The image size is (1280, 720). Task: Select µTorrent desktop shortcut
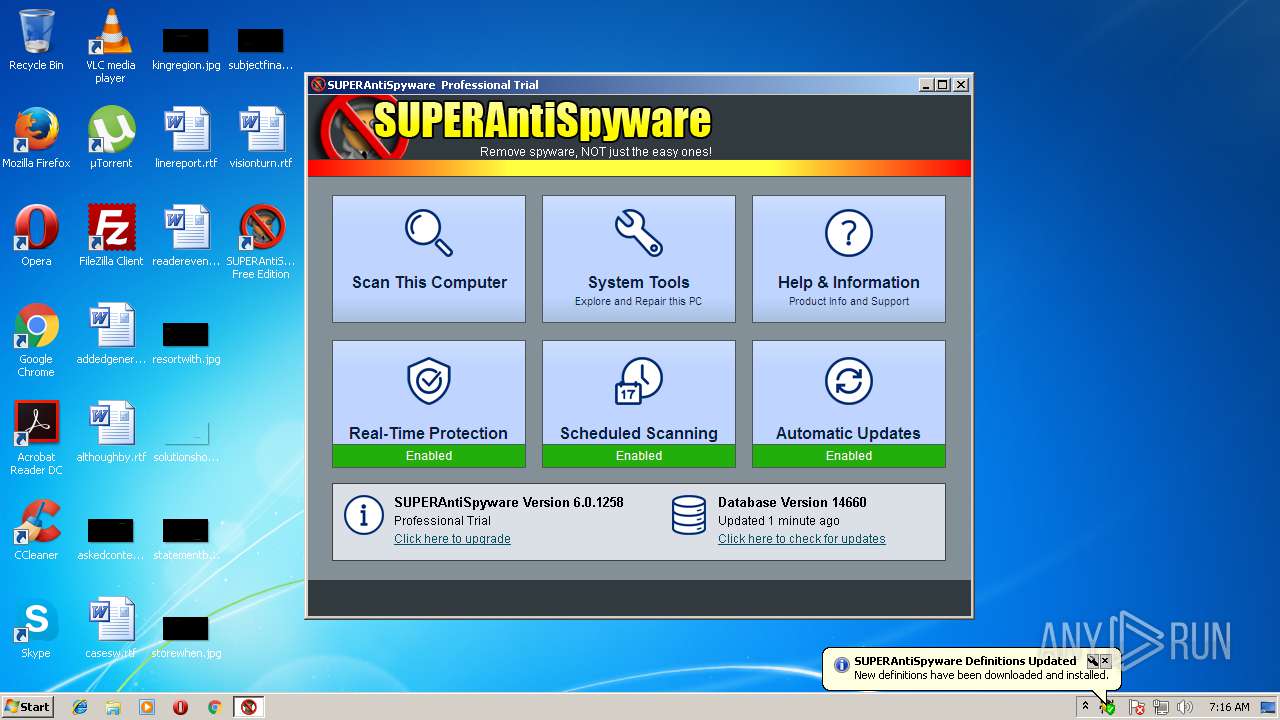tap(111, 138)
